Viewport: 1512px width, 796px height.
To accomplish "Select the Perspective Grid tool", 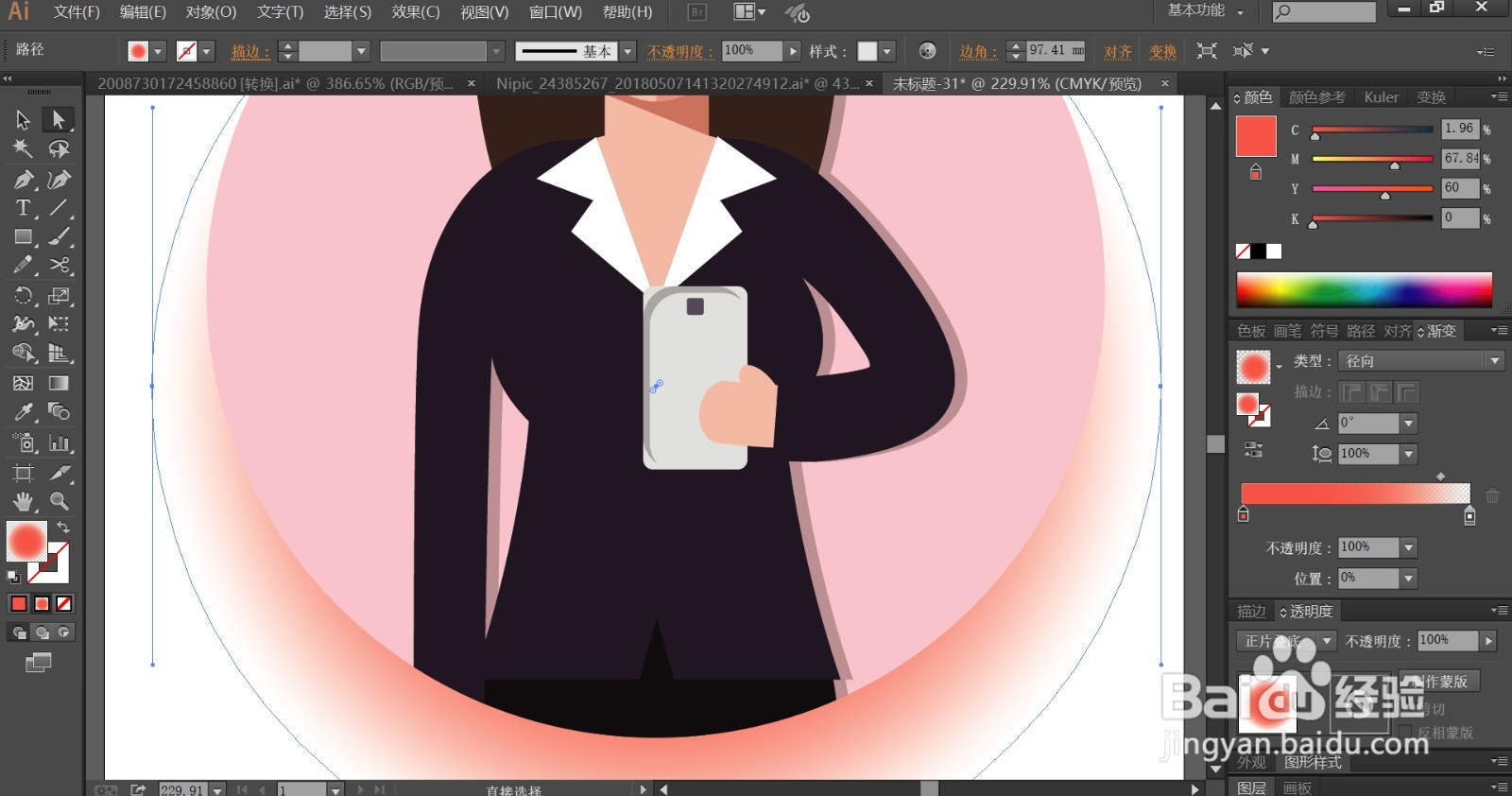I will coord(59,354).
